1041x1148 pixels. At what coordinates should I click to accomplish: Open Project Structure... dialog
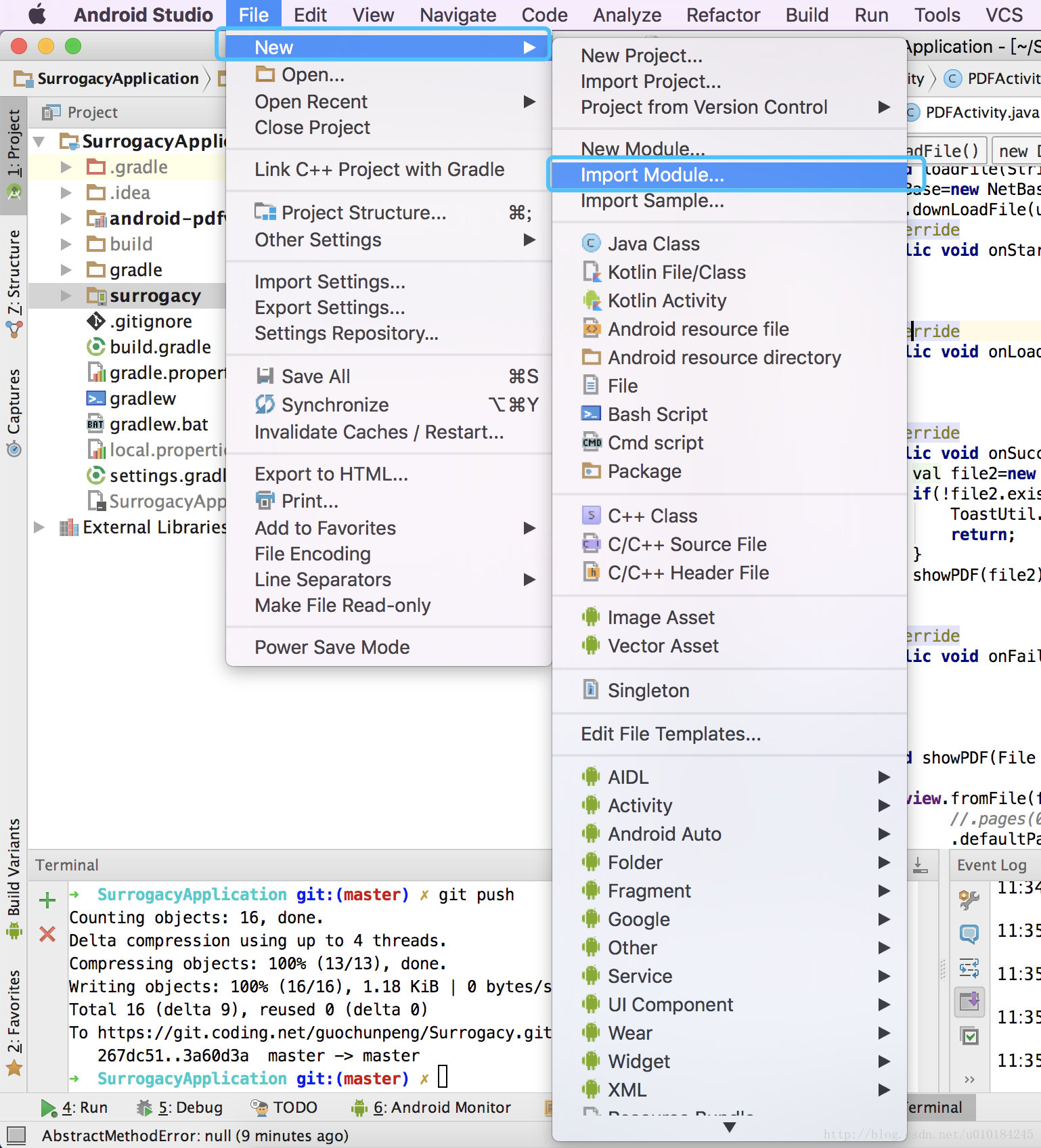coord(389,213)
